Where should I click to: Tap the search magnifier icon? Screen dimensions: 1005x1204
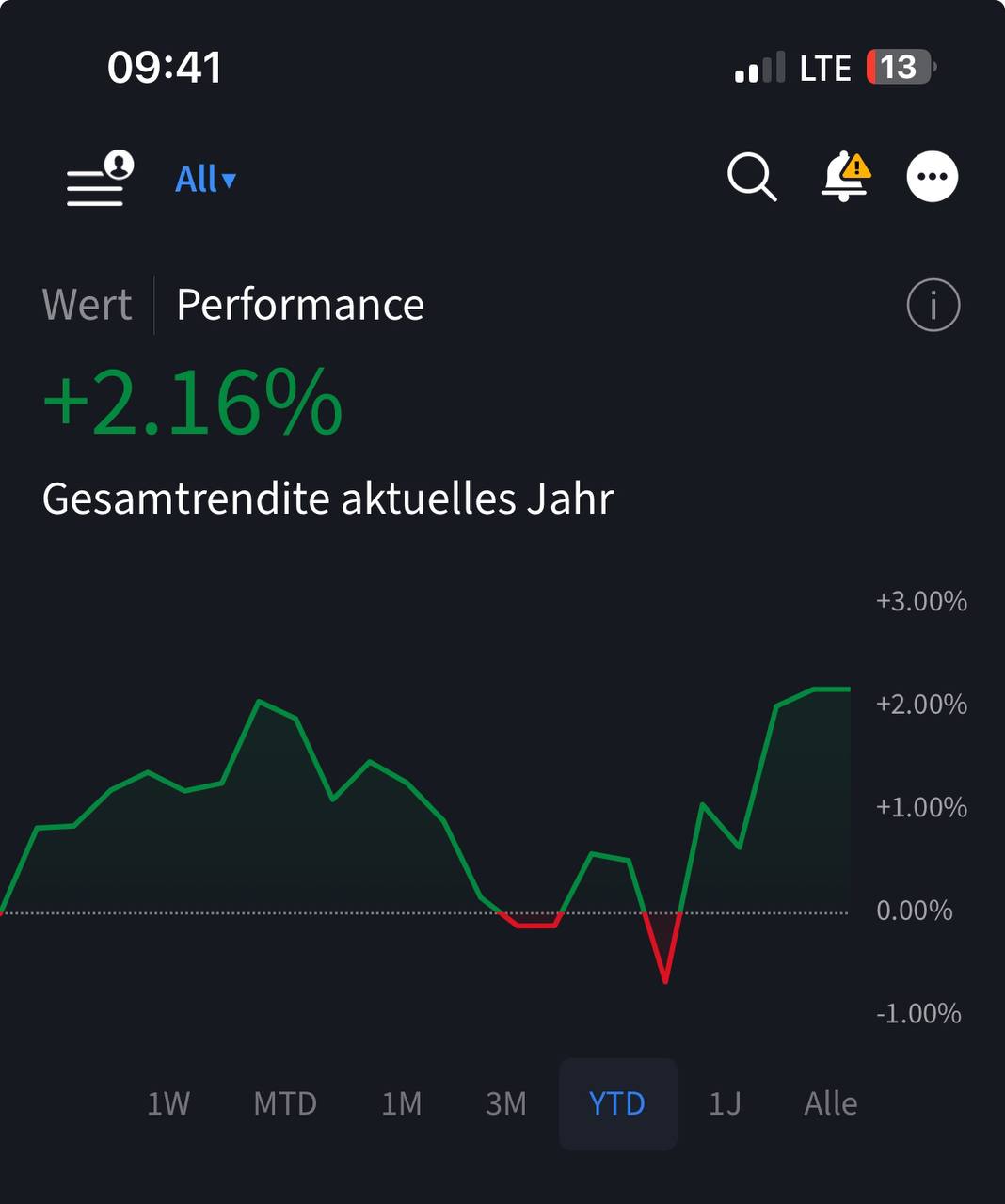[x=752, y=177]
